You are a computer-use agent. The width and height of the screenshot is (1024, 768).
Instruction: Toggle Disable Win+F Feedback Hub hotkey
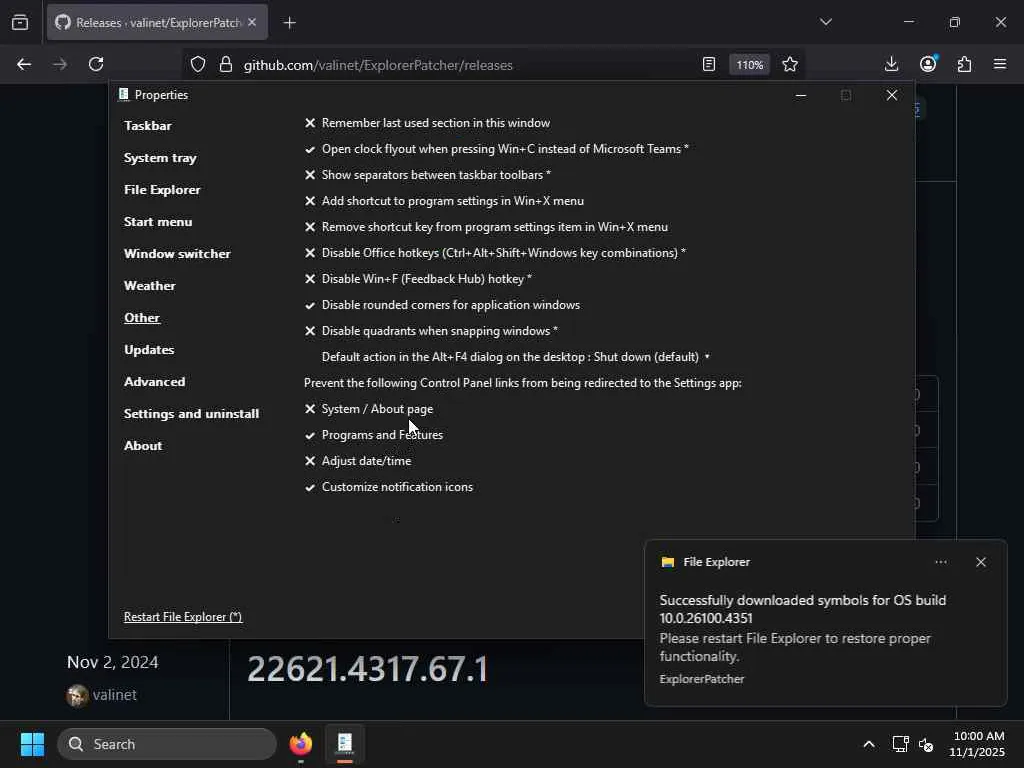point(418,279)
